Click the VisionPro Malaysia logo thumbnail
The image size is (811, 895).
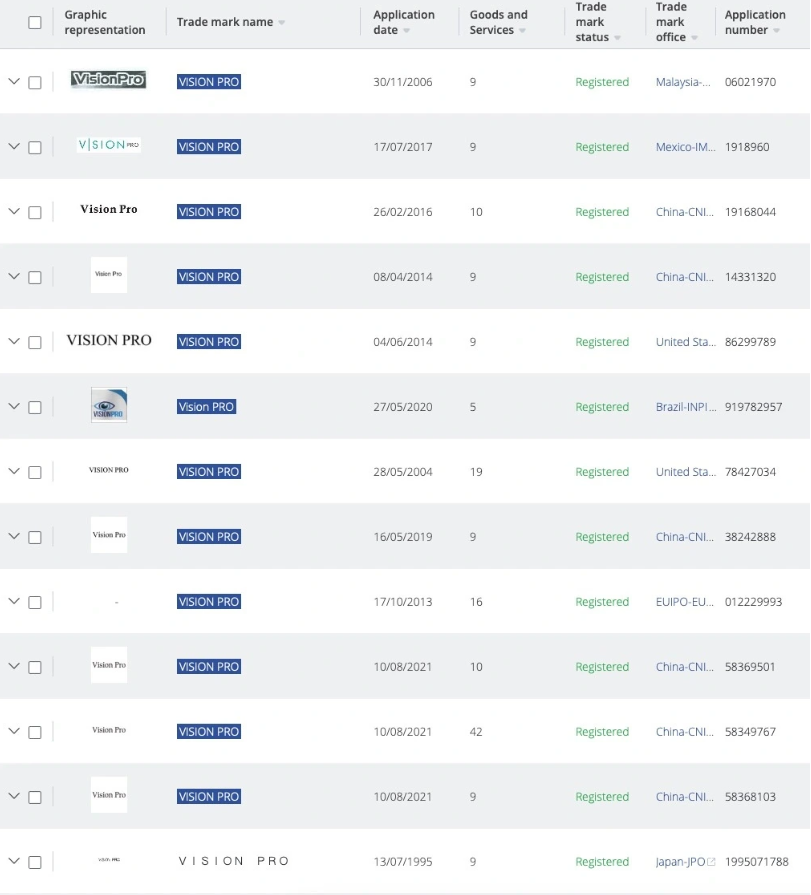pyautogui.click(x=108, y=80)
